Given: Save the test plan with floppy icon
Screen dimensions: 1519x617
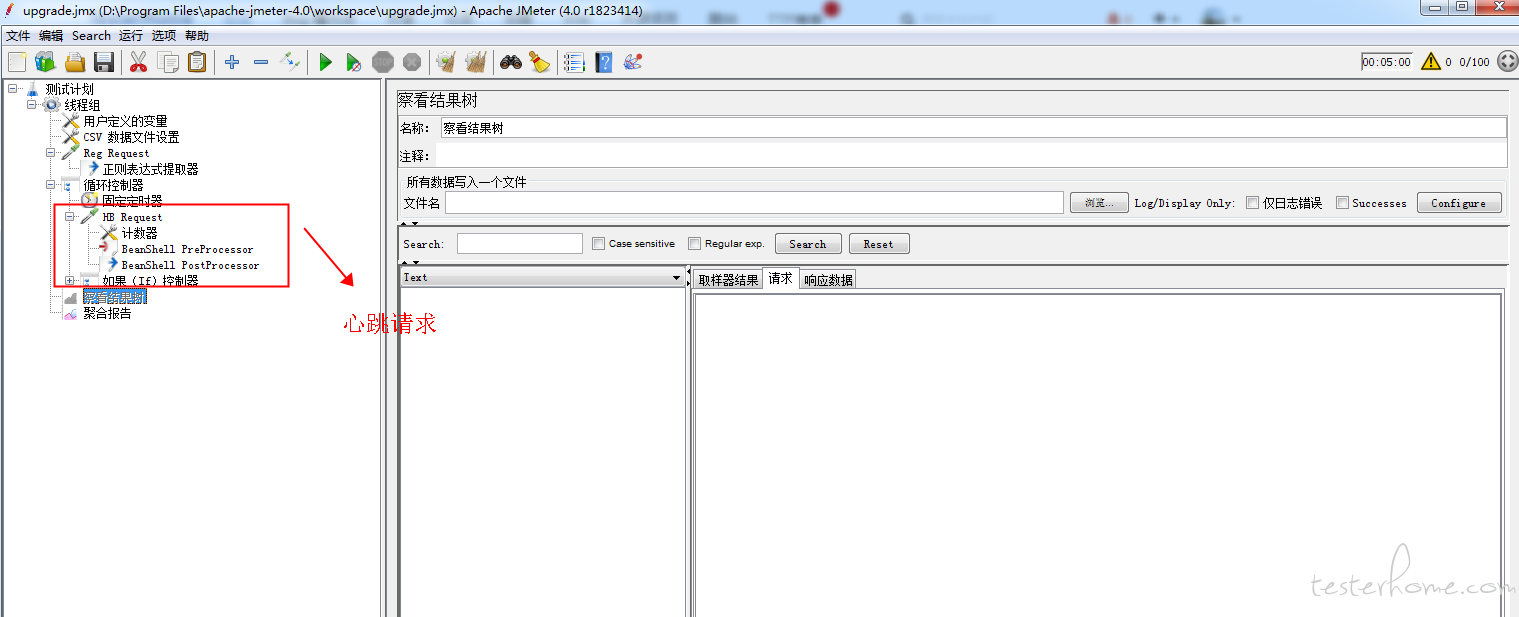Looking at the screenshot, I should click(104, 62).
